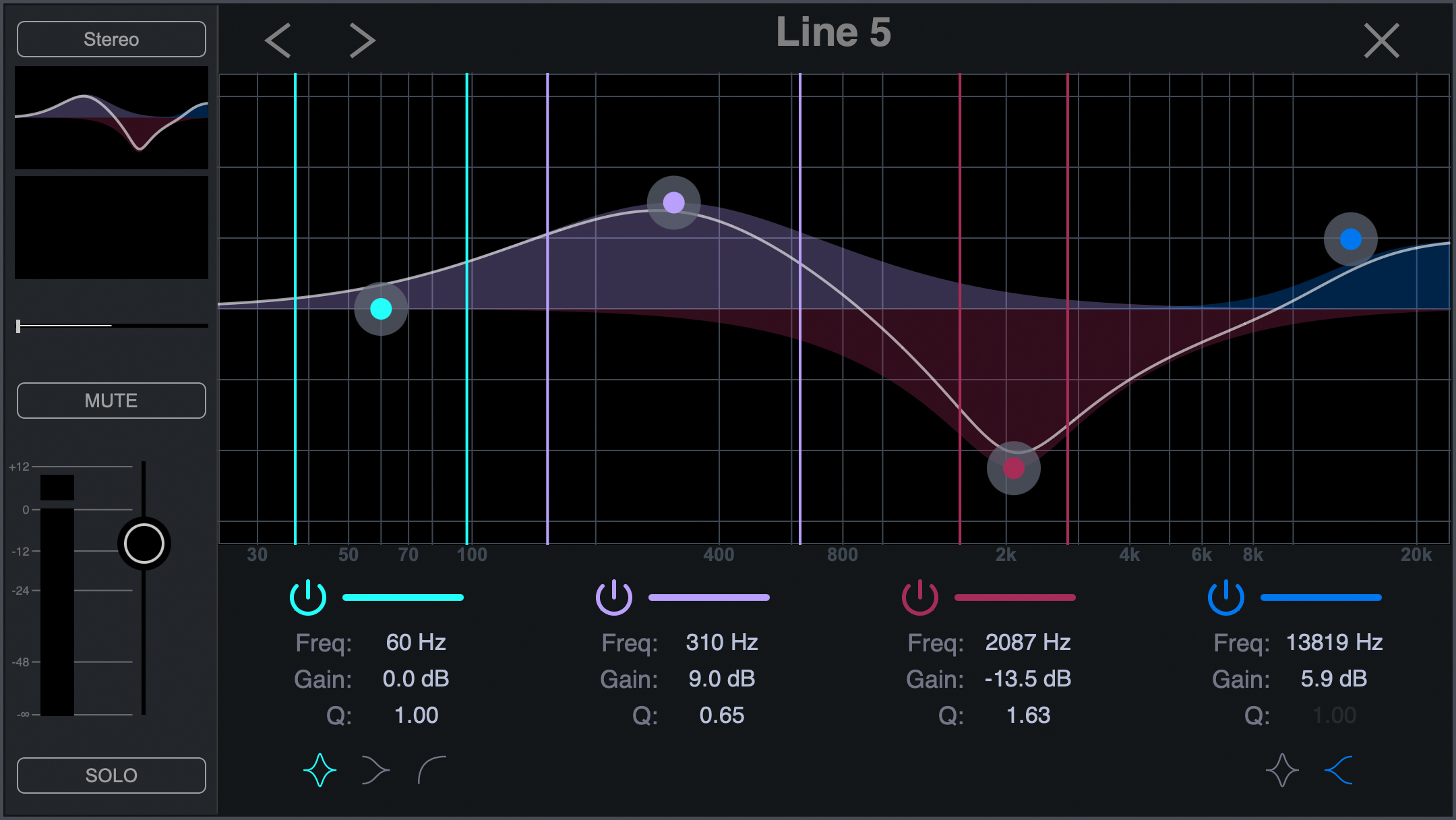
Task: Go to previous channel arrow
Action: [278, 40]
